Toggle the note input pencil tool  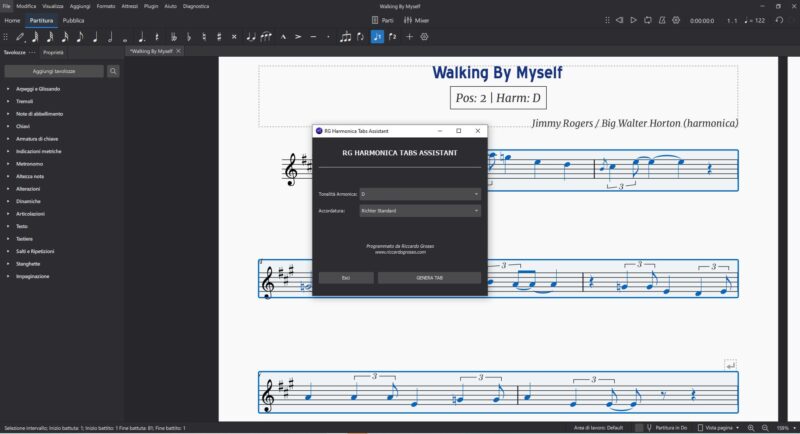20,37
